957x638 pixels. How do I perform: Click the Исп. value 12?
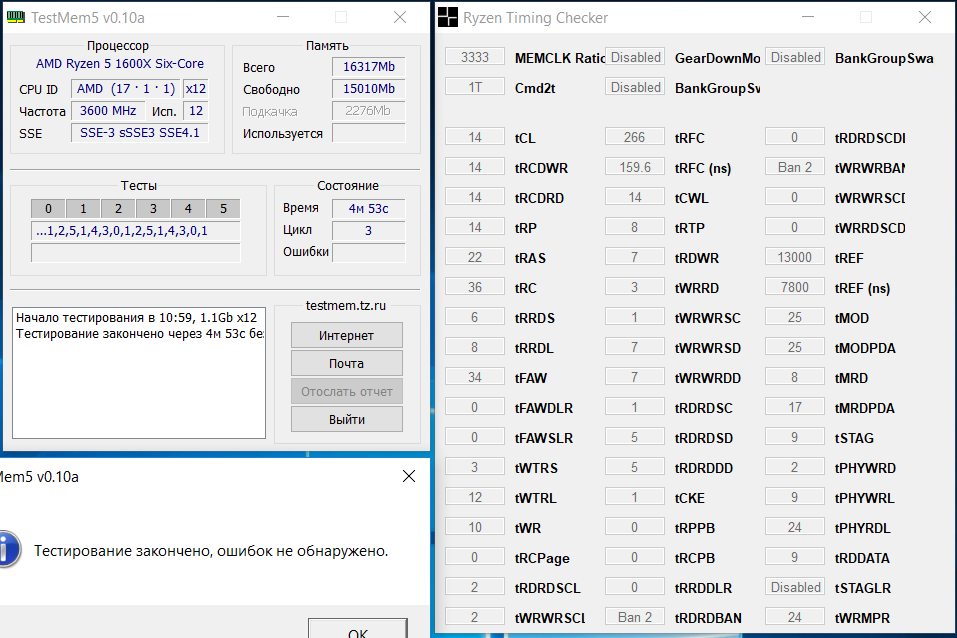pos(196,111)
